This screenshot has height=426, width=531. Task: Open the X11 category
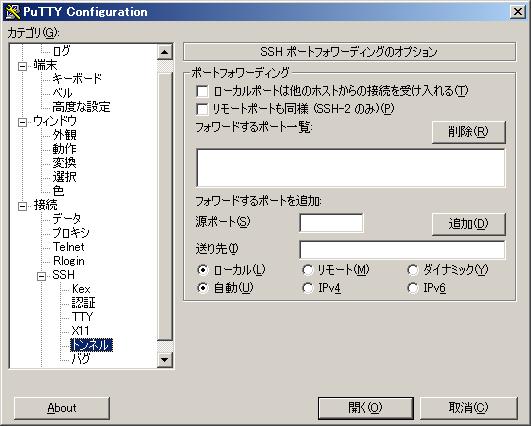[81, 331]
